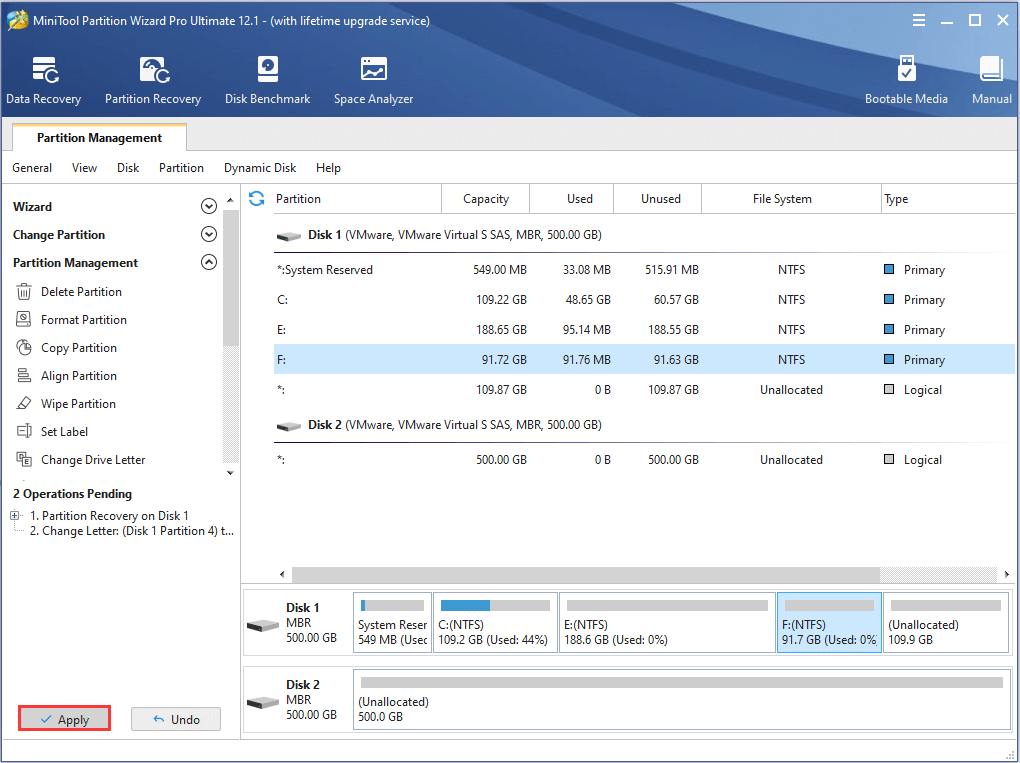The image size is (1020, 763).
Task: Click the partition list scroll right arrow
Action: pyautogui.click(x=1006, y=574)
